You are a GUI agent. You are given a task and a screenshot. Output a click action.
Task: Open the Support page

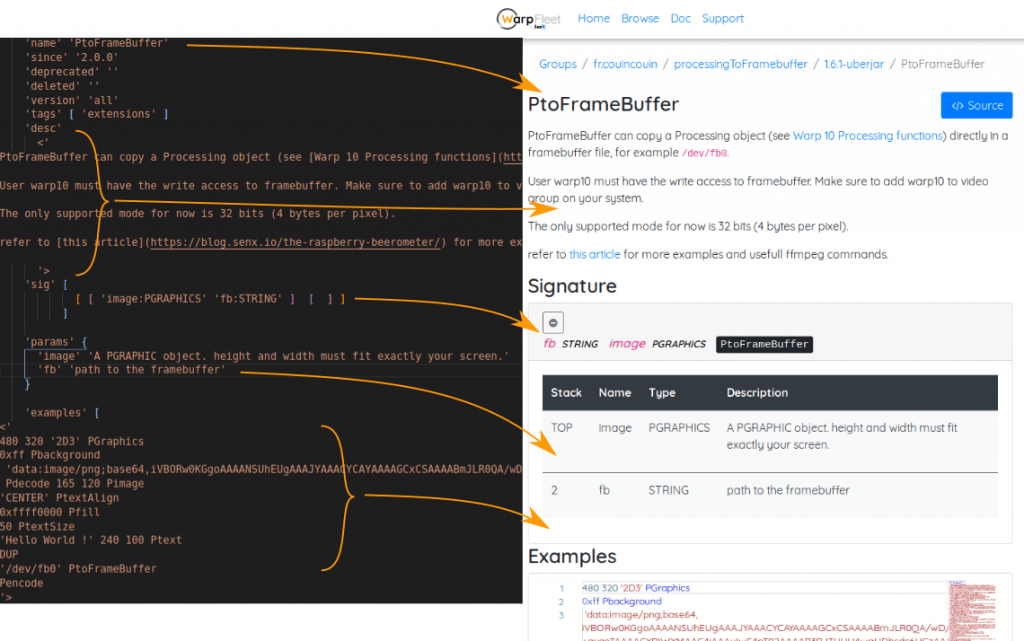(x=723, y=18)
